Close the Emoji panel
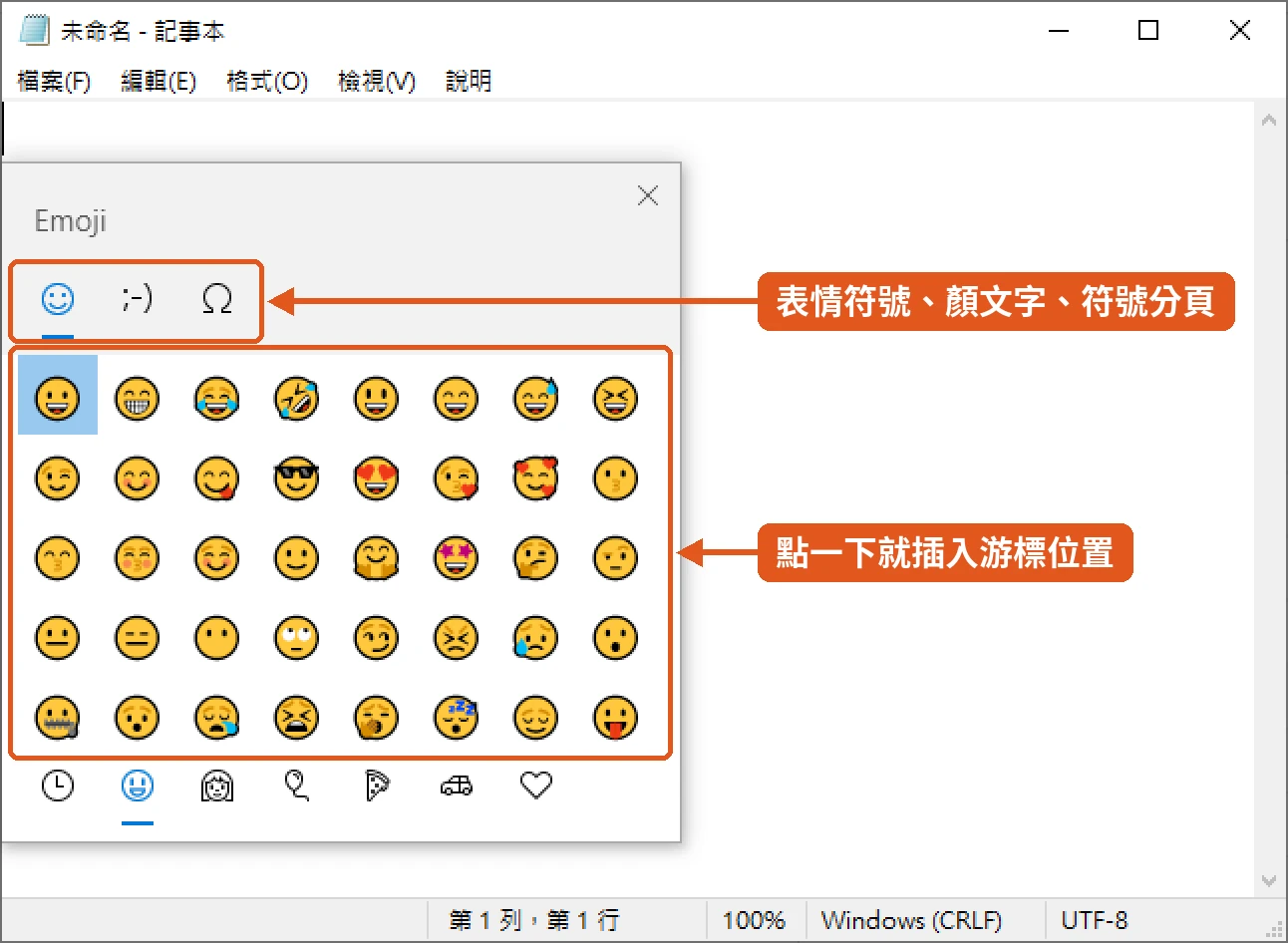The height and width of the screenshot is (943, 1288). click(x=648, y=195)
